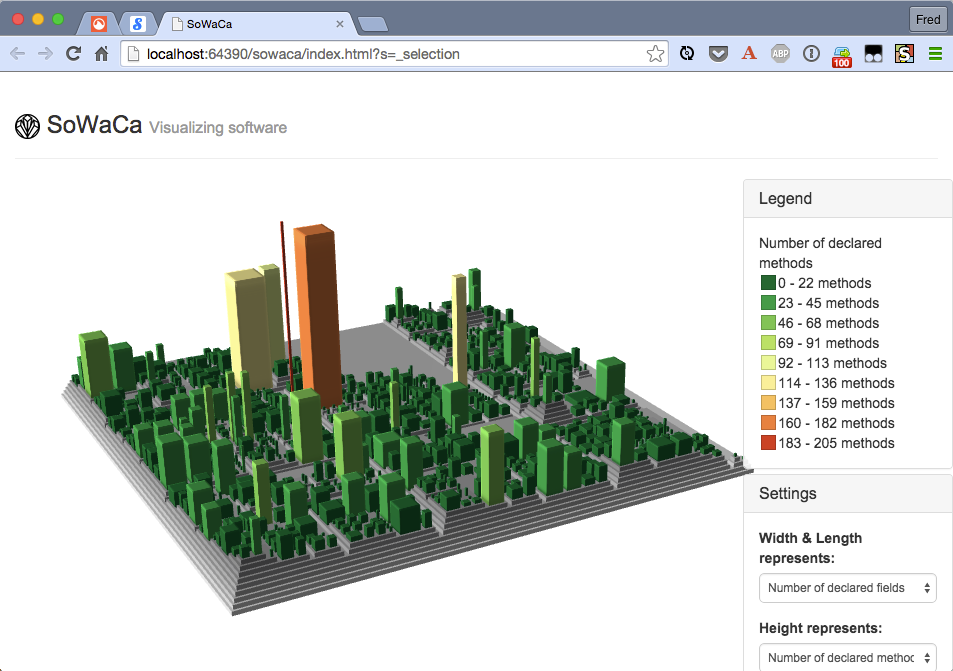Click the Shareaholic S extension icon

coord(903,53)
